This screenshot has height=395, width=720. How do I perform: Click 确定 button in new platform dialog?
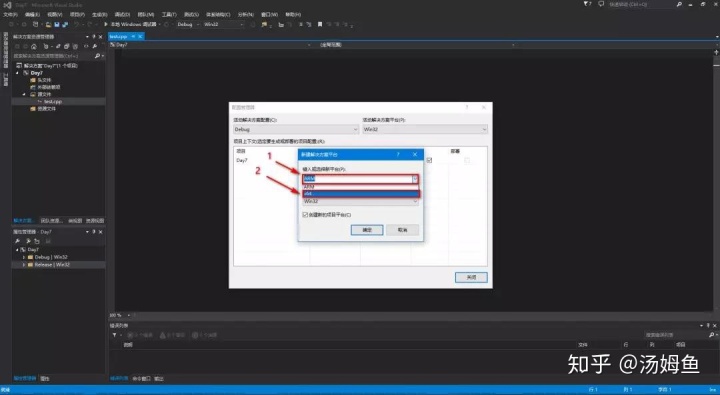tap(367, 230)
